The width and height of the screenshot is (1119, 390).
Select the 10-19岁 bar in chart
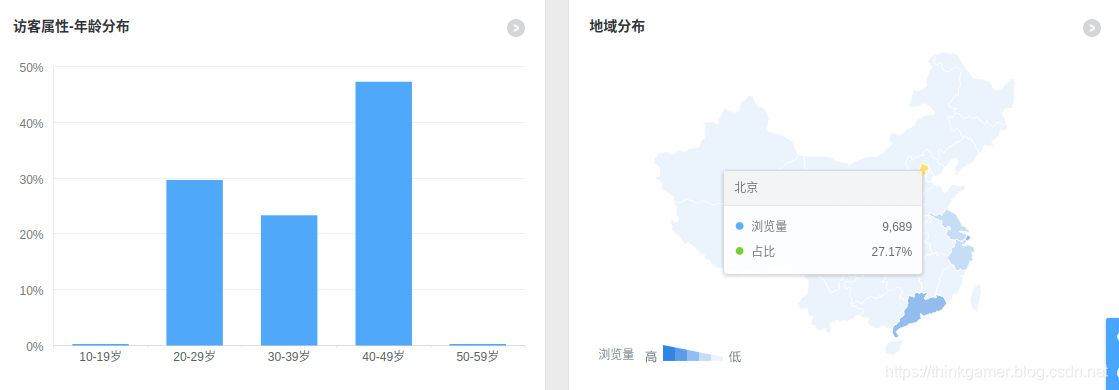click(101, 344)
